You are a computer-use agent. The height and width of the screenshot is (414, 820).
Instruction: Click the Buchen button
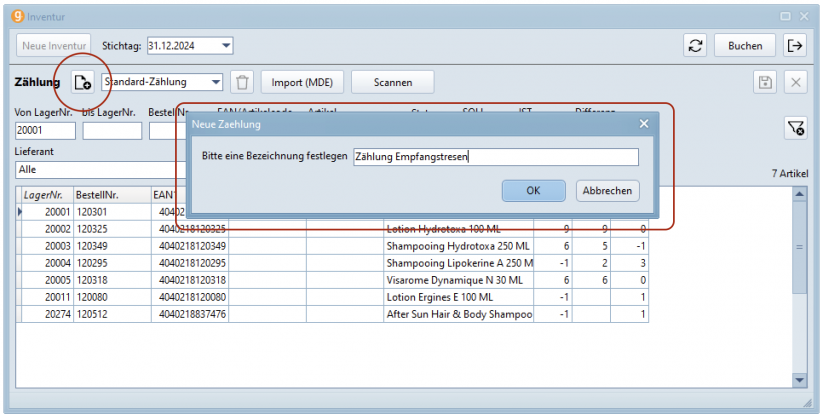coord(744,45)
